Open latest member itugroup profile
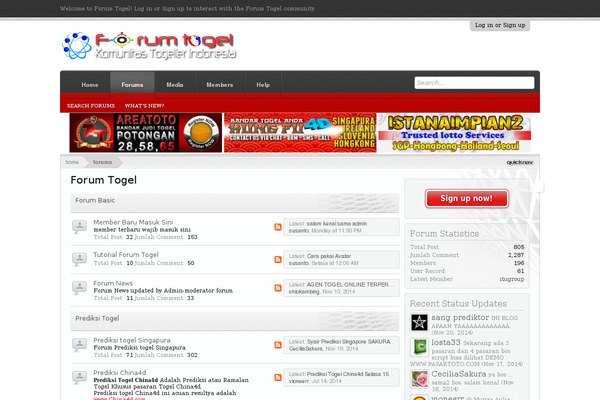 512,279
